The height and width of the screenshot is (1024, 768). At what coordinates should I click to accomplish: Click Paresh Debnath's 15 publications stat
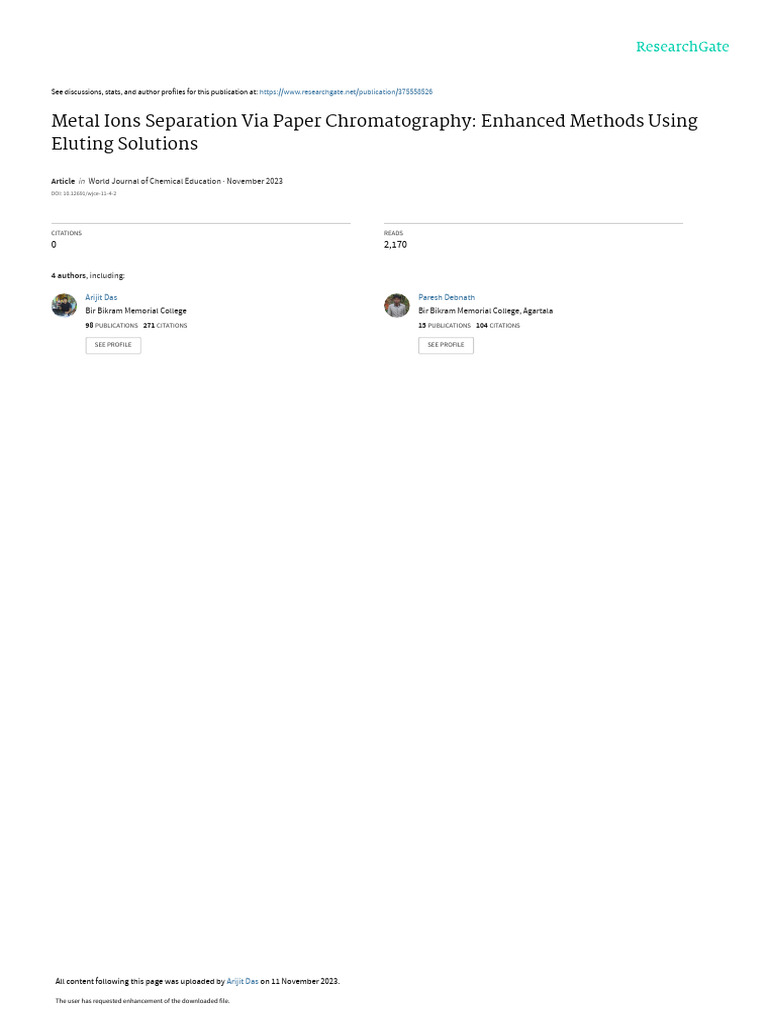coord(444,326)
